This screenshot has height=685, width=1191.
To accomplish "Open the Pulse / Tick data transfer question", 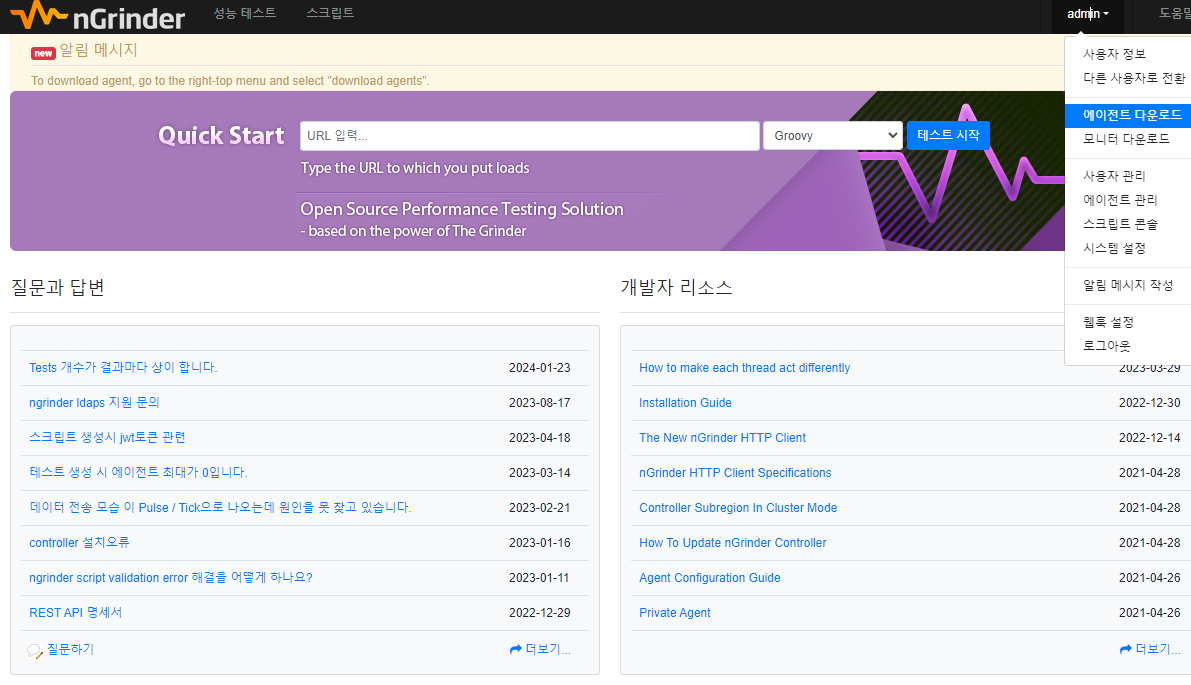I will (220, 507).
